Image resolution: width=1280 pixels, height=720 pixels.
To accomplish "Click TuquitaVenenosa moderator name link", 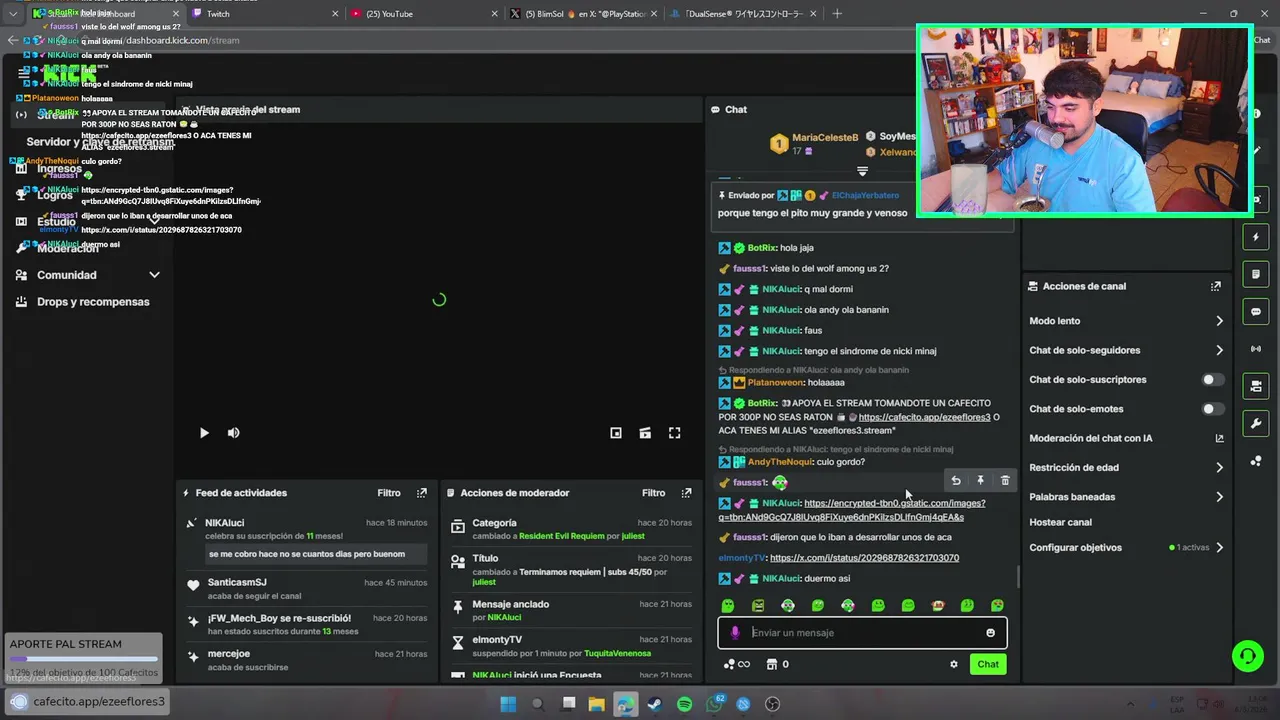I will (x=617, y=654).
